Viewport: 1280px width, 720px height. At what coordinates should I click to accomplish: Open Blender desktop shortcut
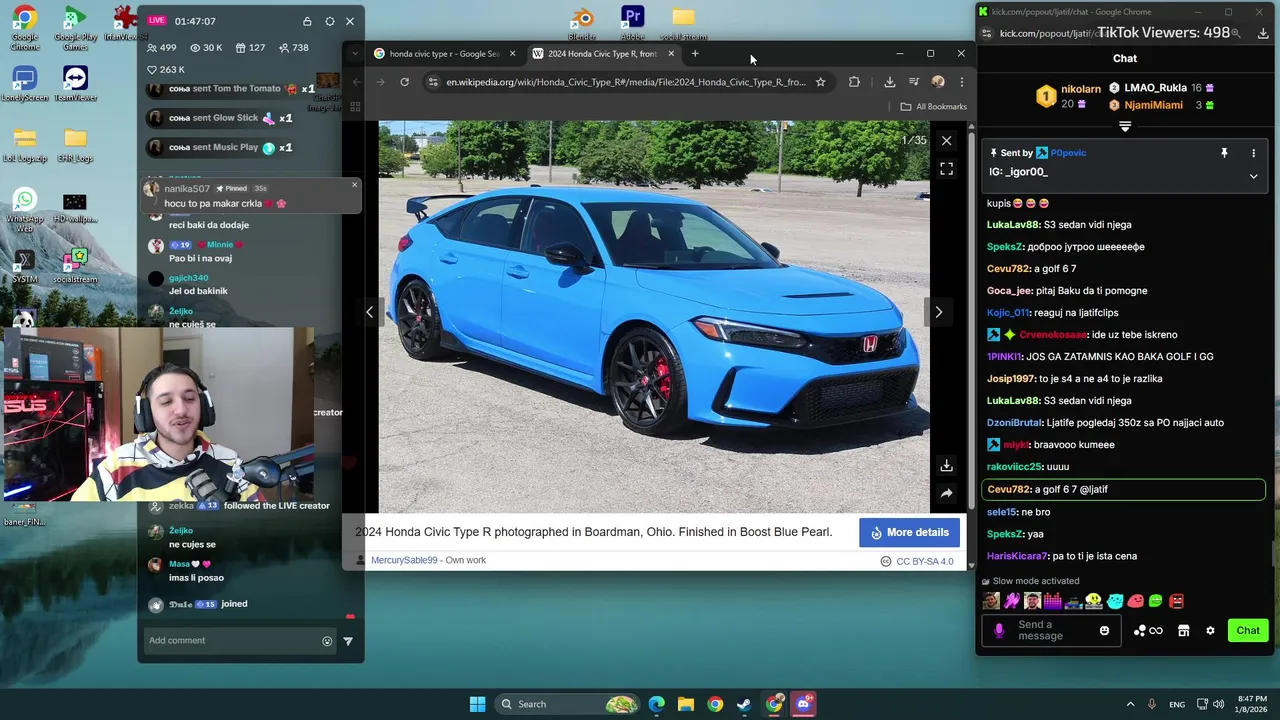(x=582, y=24)
